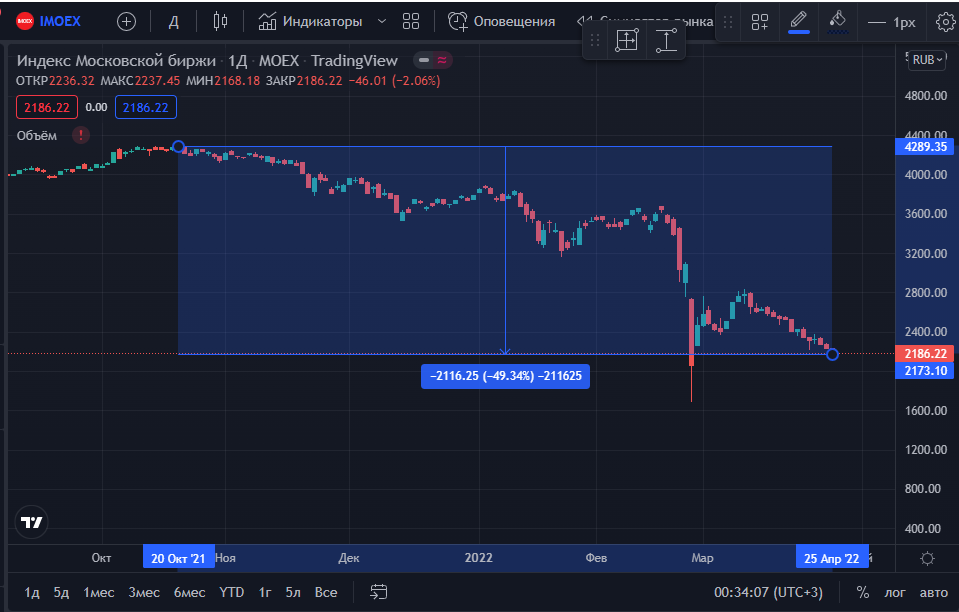Grab the favorites toolbar drag handle
This screenshot has height=612, width=959.
pos(594,40)
